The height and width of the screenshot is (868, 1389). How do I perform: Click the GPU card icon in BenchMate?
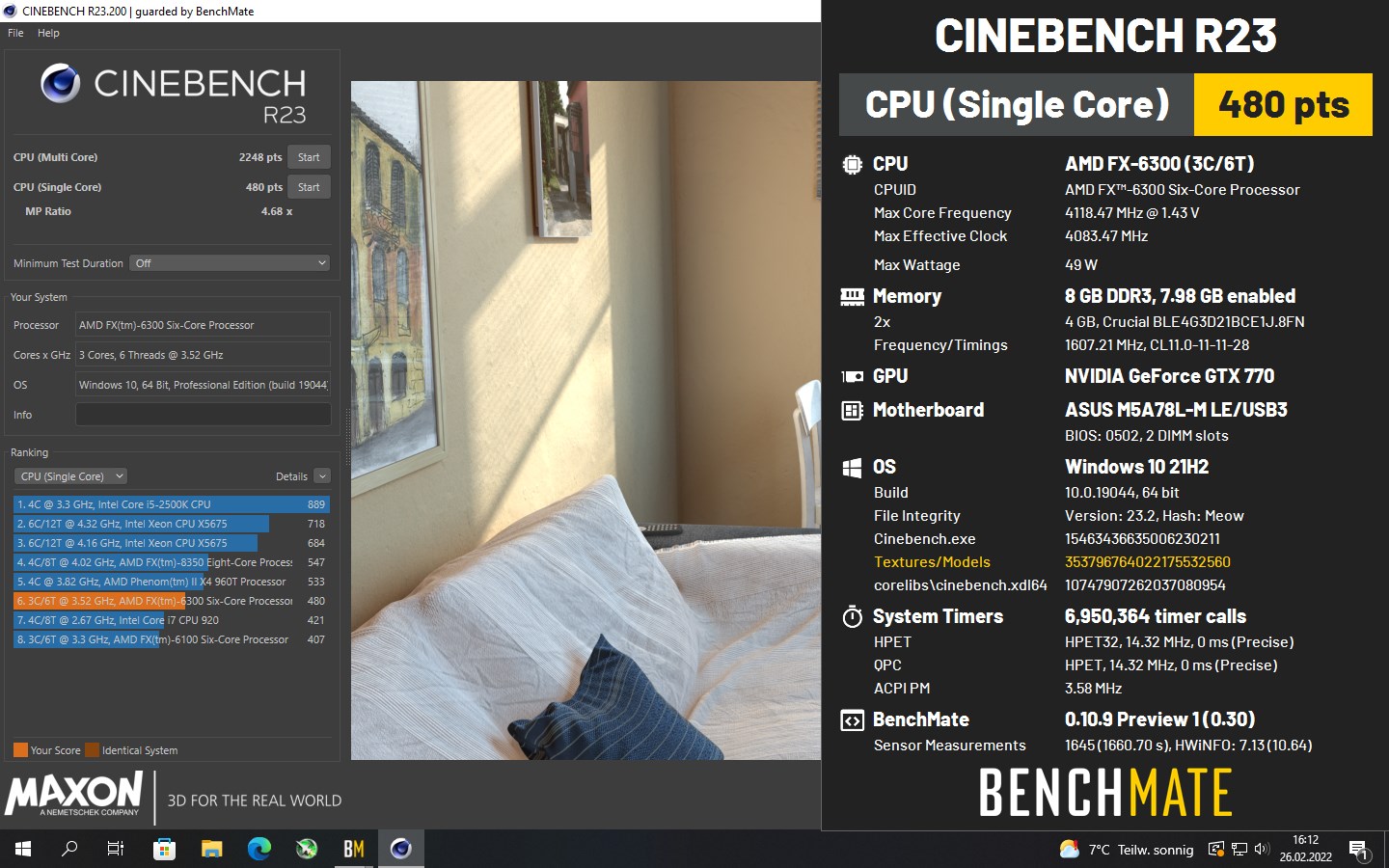[x=852, y=377]
